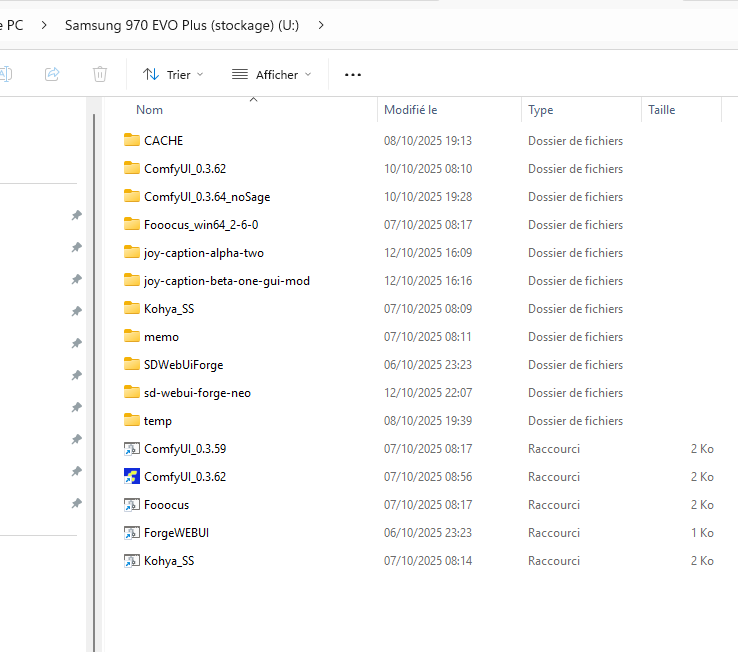Sort by the Nom column header
The width and height of the screenshot is (738, 652).
[x=150, y=110]
